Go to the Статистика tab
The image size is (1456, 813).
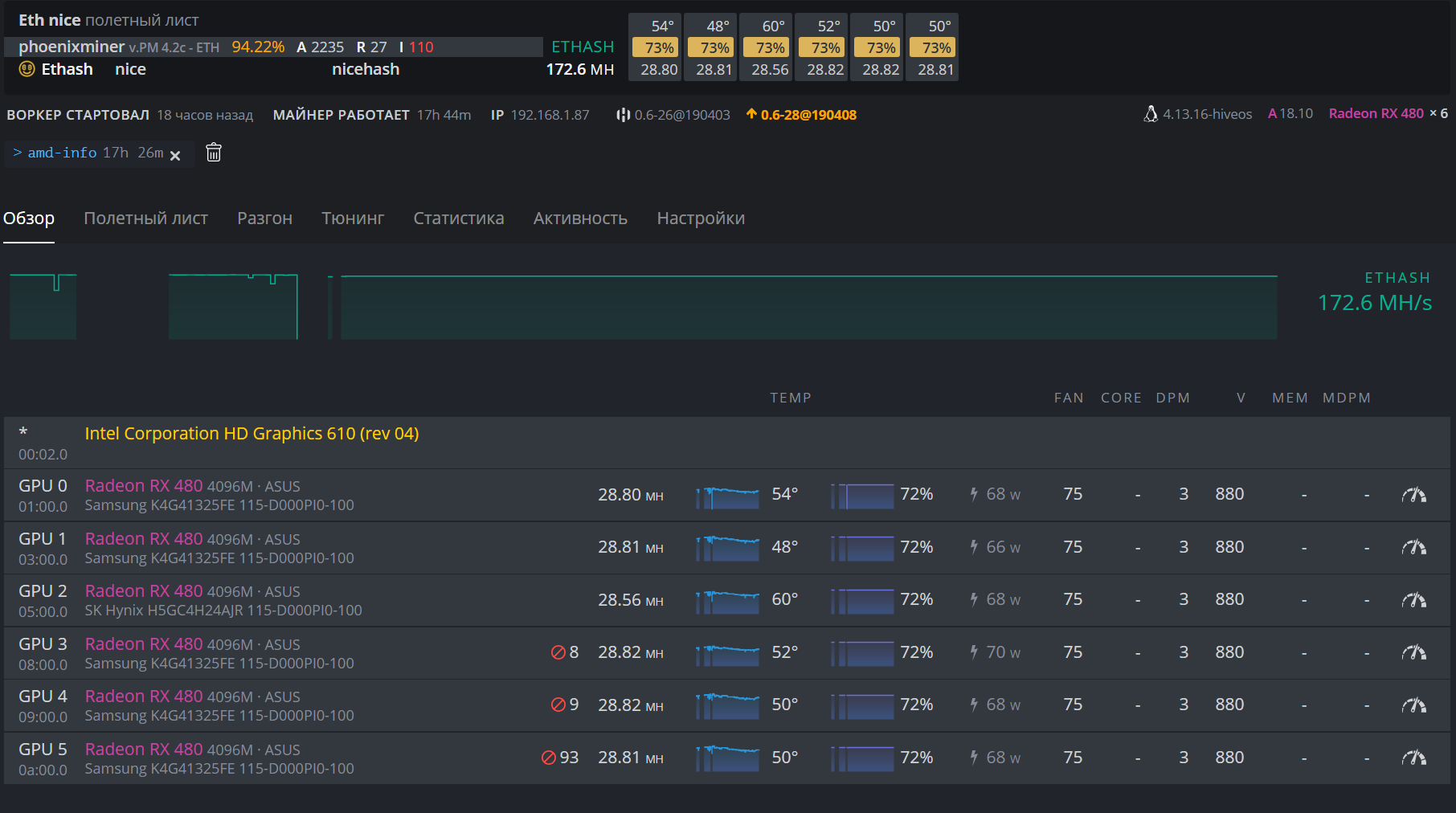458,219
